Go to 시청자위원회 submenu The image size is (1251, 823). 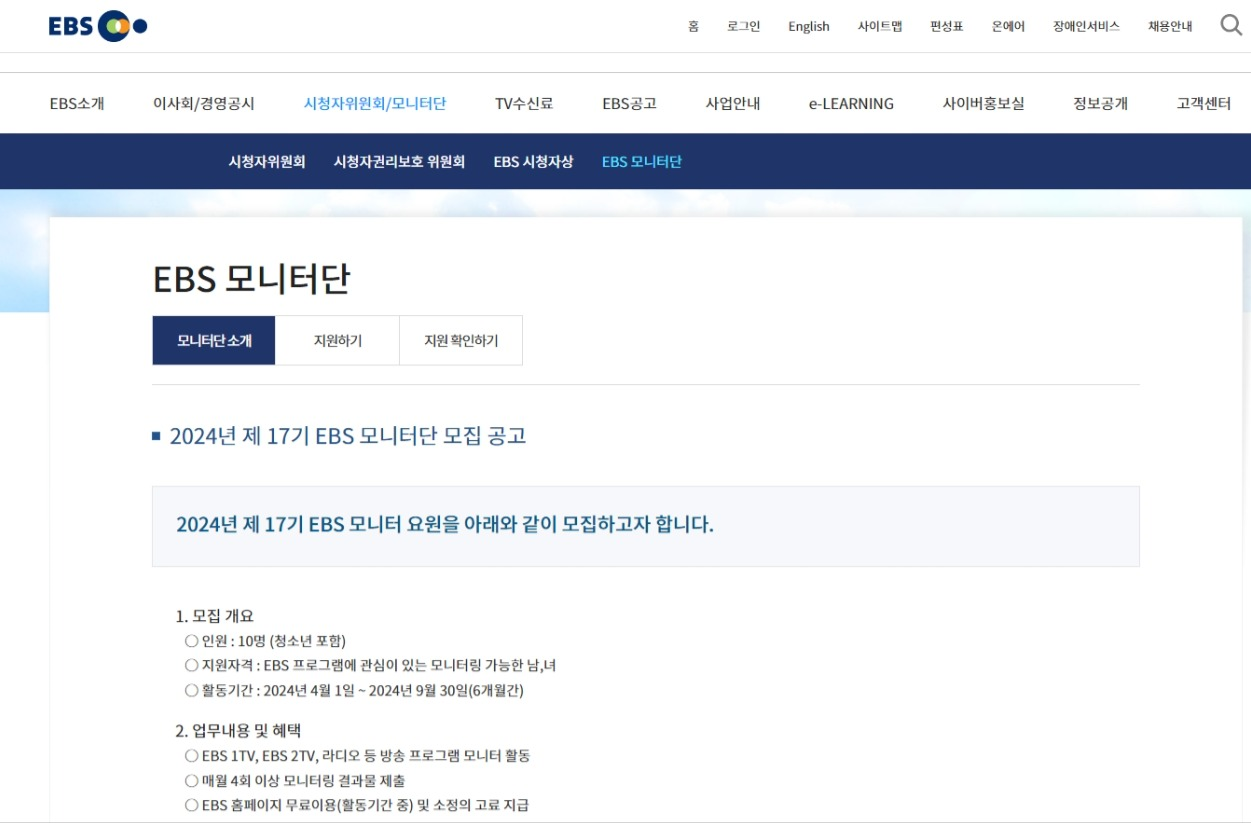(267, 161)
